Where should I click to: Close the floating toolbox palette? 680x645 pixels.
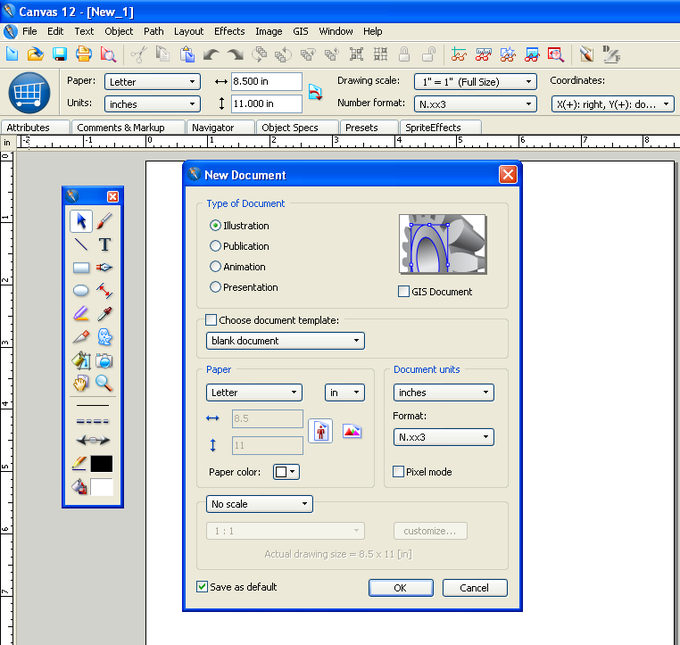pos(113,196)
